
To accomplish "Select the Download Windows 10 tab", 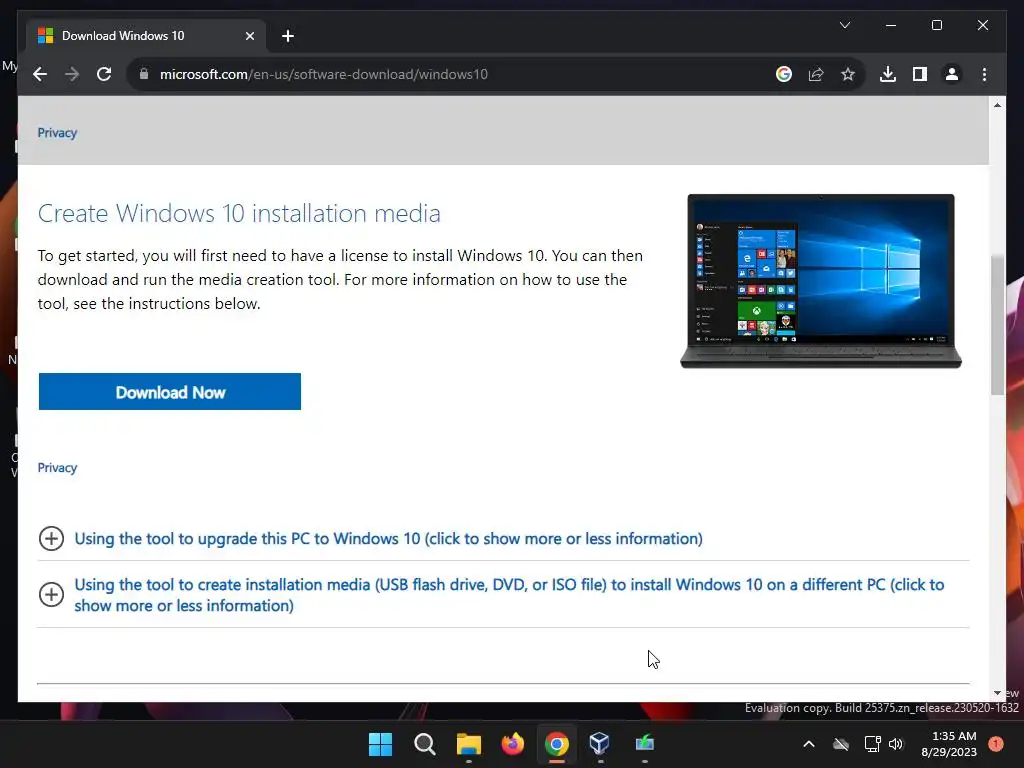I will tap(146, 36).
